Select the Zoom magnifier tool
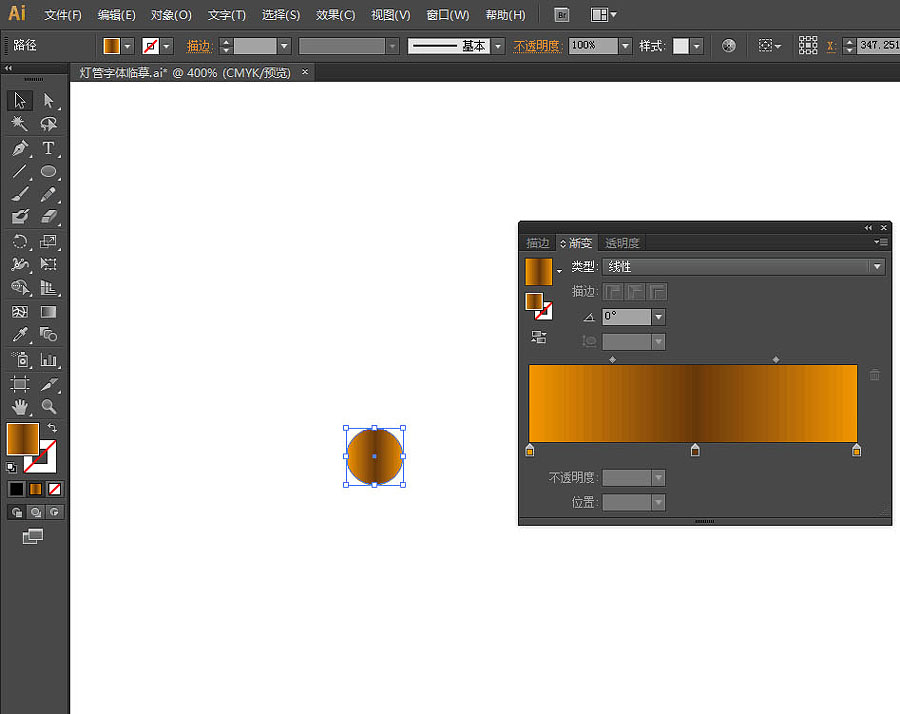Screen dimensions: 900x714 [48, 407]
